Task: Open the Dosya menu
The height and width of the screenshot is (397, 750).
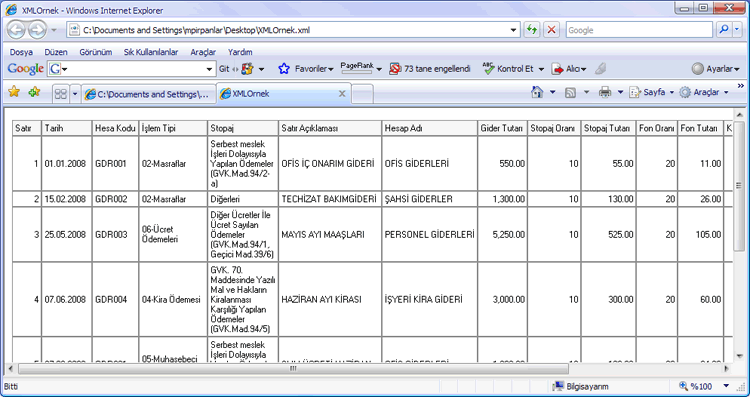Action: [x=21, y=52]
